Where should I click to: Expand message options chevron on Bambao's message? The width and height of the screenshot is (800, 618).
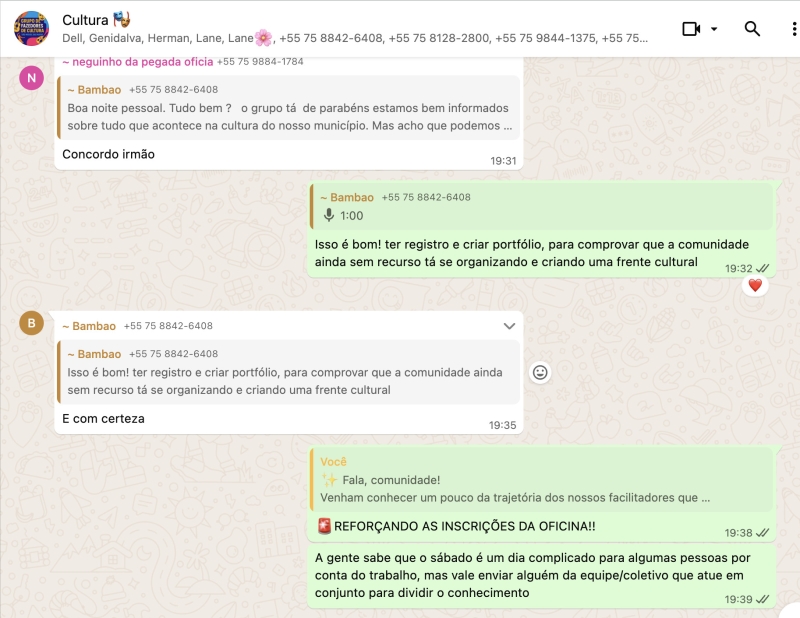[509, 326]
